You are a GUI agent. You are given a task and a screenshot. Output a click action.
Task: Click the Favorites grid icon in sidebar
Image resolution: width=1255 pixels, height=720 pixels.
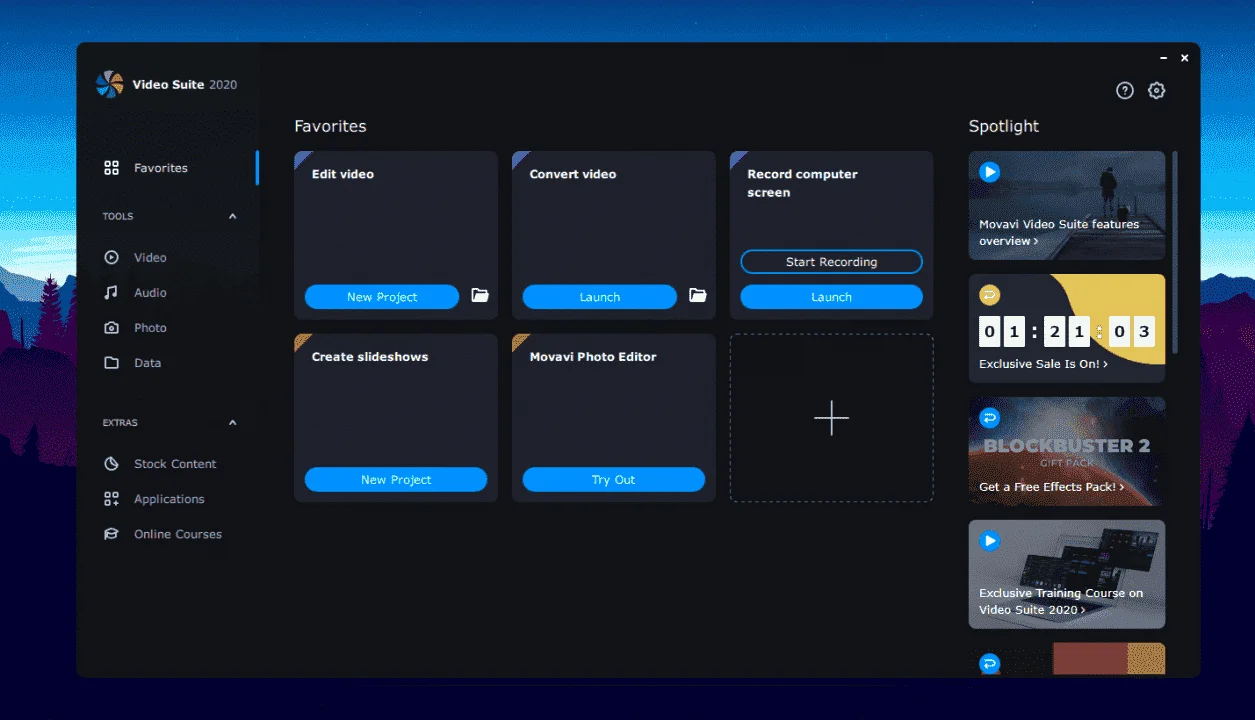coord(112,168)
